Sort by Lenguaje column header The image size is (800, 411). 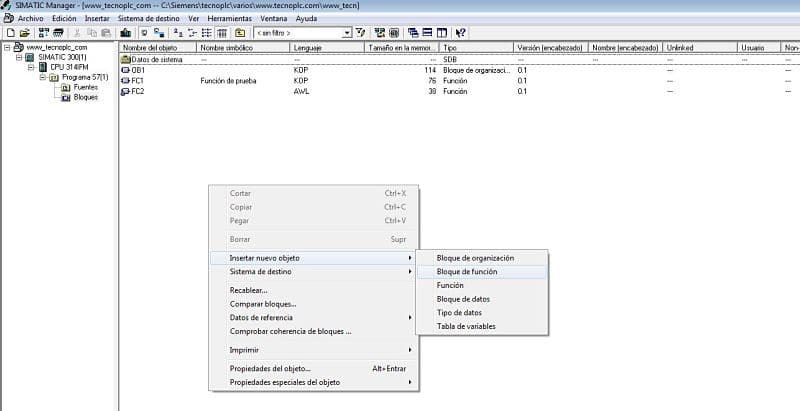pos(327,47)
